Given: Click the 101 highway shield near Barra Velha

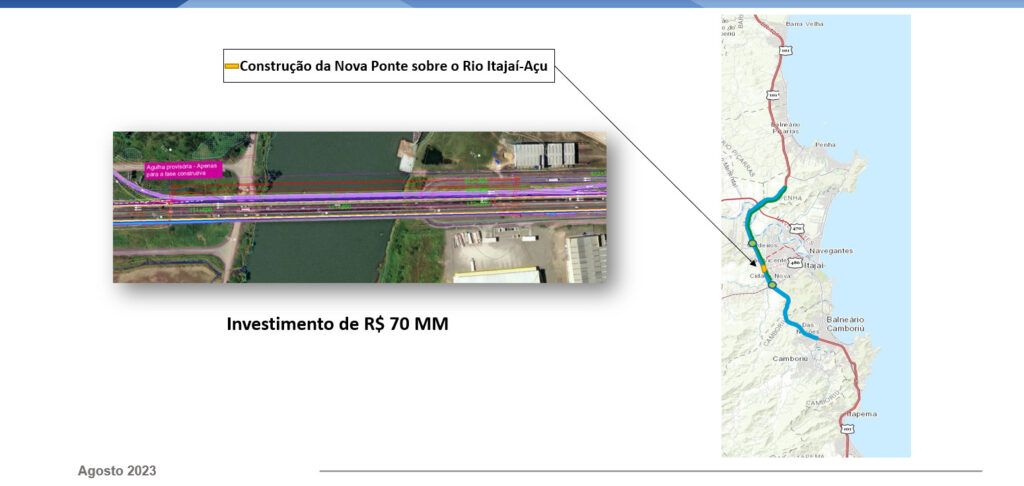Looking at the screenshot, I should pos(786,50).
